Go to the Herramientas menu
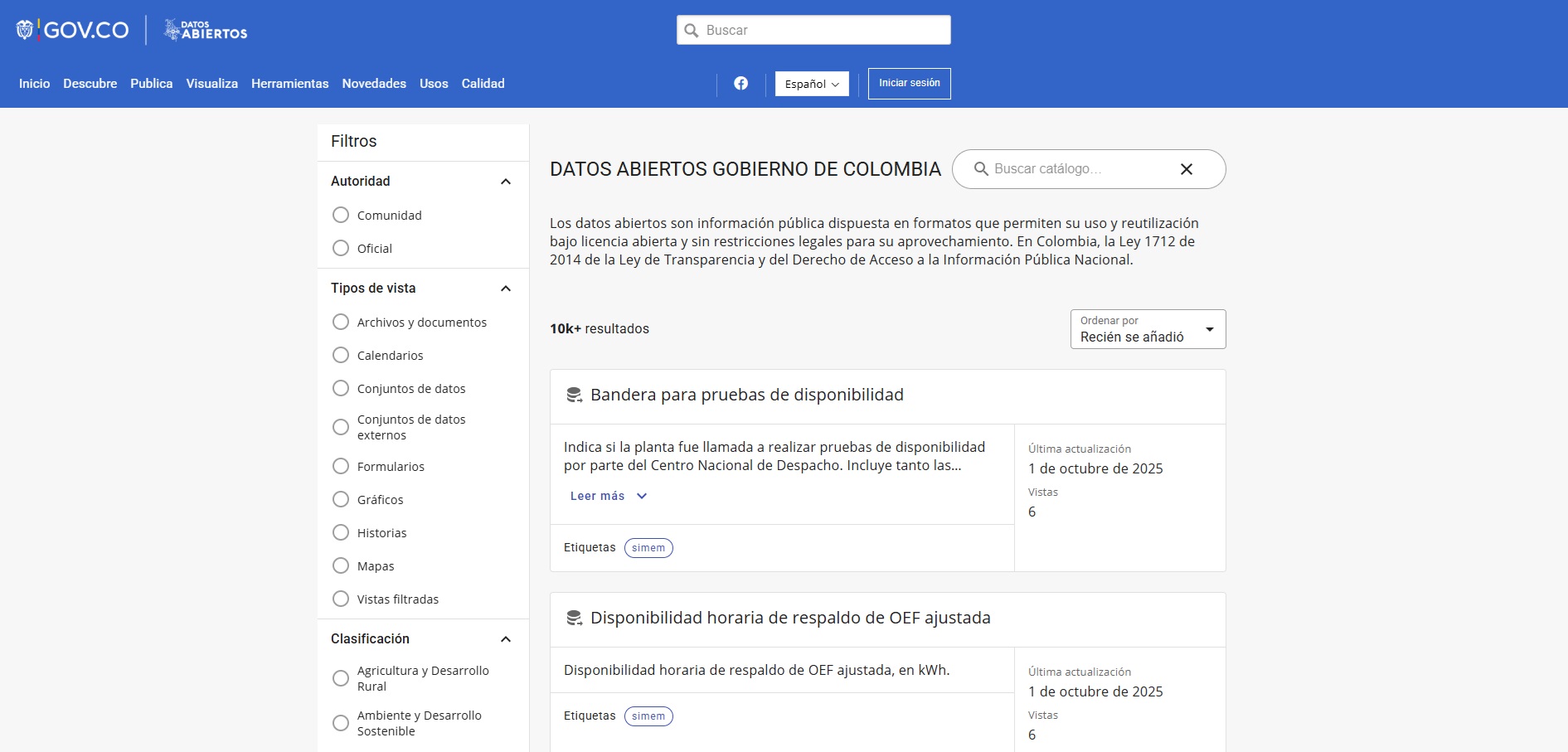1568x752 pixels. (x=289, y=84)
